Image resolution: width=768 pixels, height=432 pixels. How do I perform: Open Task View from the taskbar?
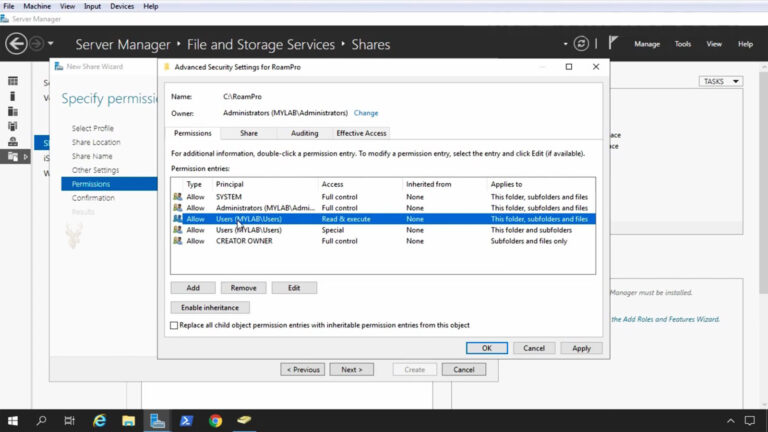70,421
